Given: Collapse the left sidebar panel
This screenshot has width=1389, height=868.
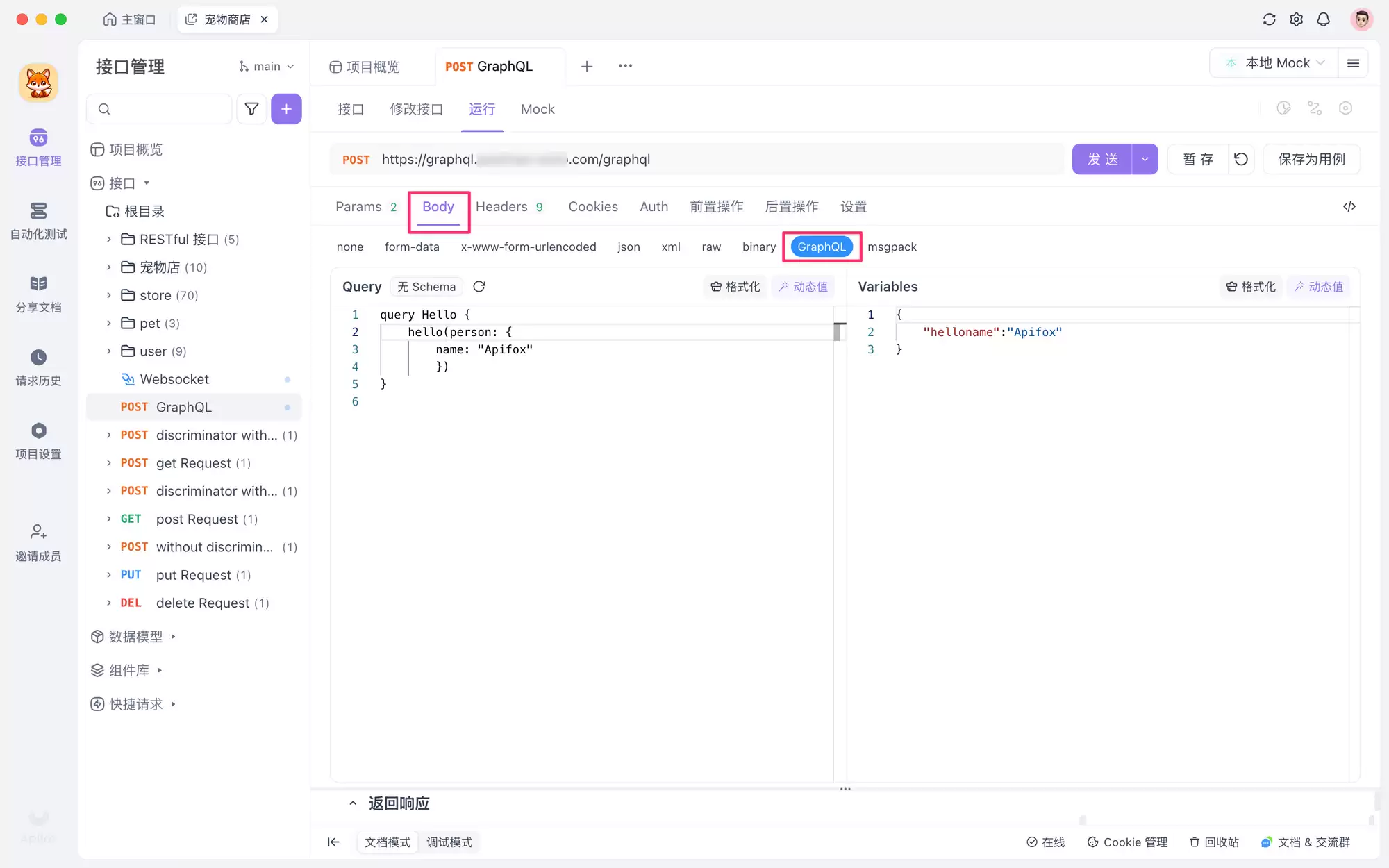Looking at the screenshot, I should (x=333, y=842).
